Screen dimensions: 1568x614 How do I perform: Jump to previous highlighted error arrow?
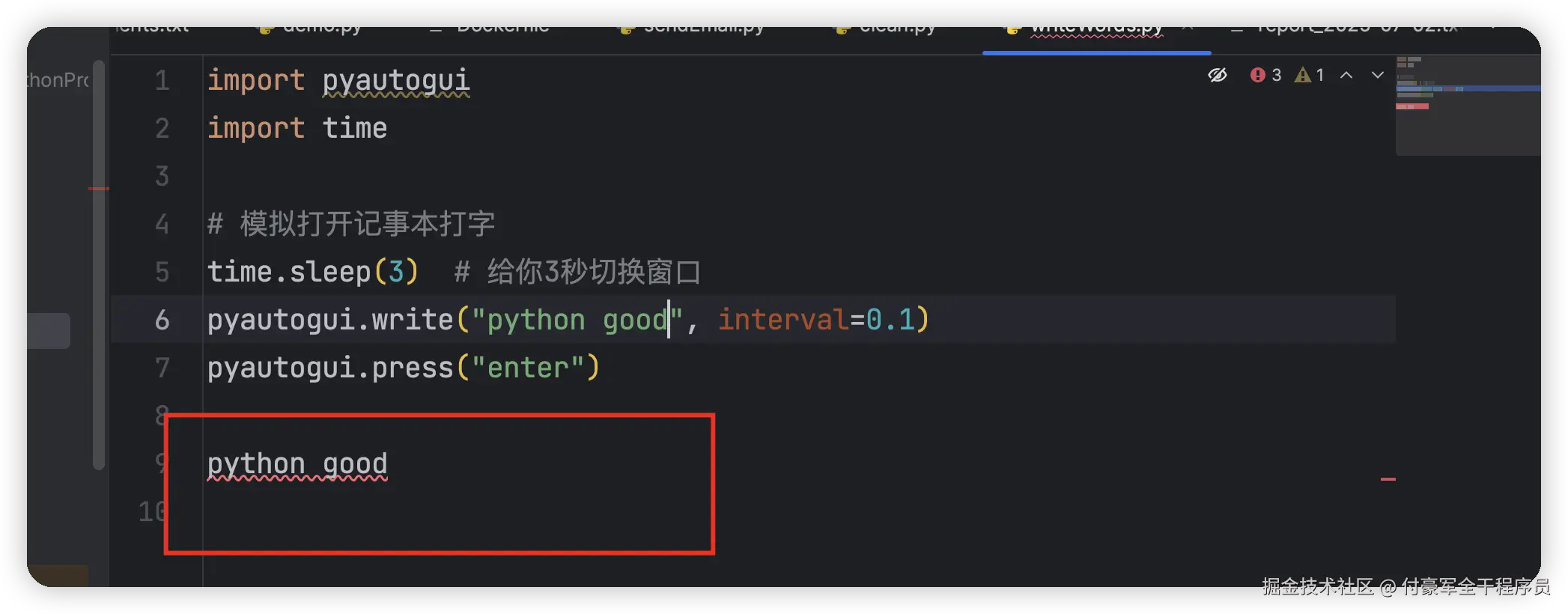coord(1346,75)
